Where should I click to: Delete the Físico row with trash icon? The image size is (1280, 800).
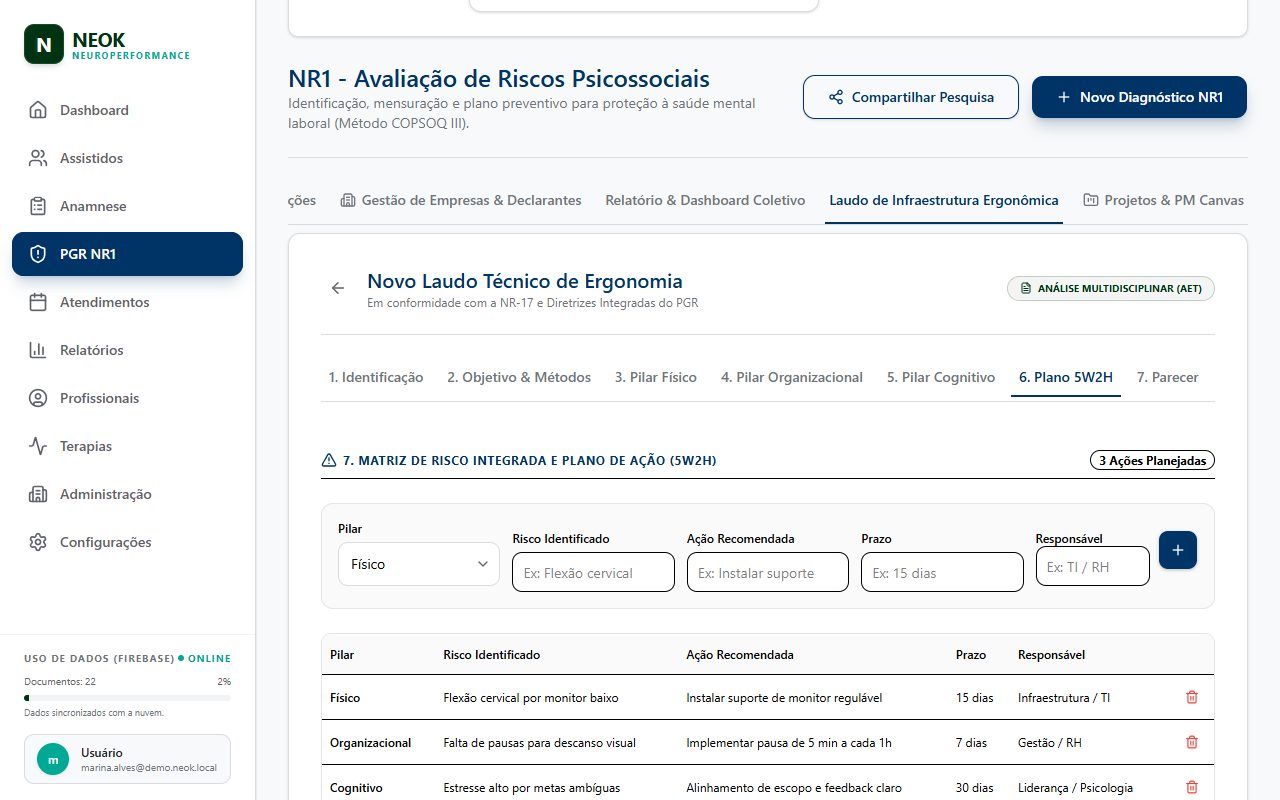pyautogui.click(x=1191, y=697)
